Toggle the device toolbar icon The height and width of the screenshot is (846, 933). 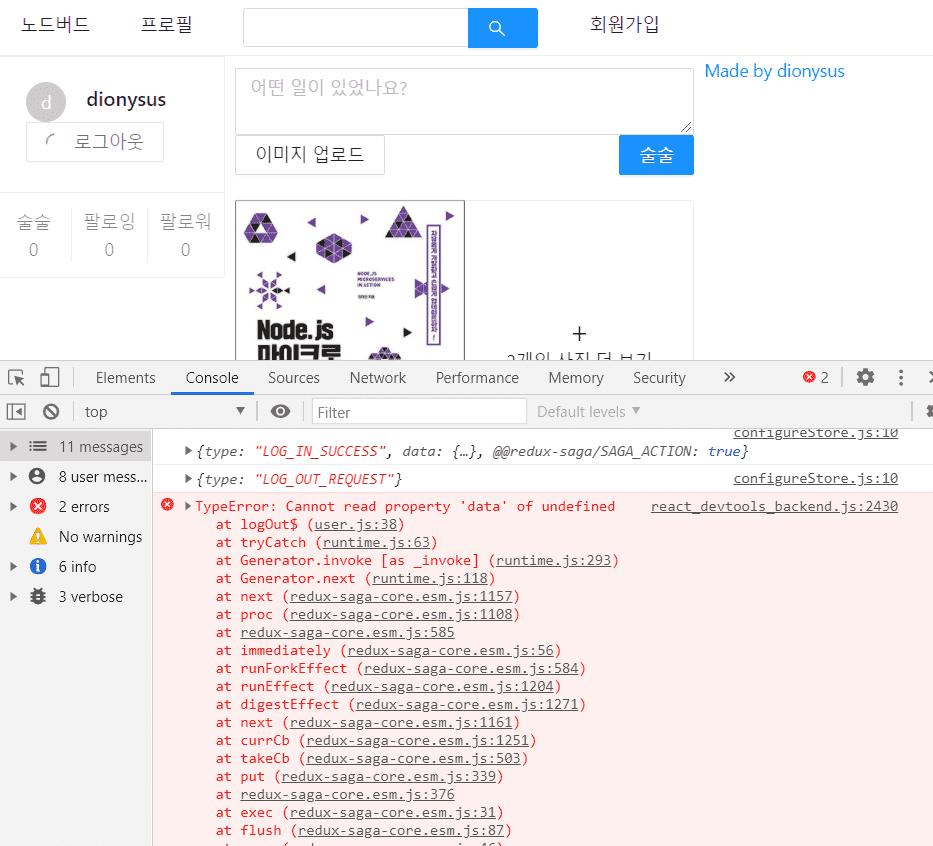[x=49, y=378]
